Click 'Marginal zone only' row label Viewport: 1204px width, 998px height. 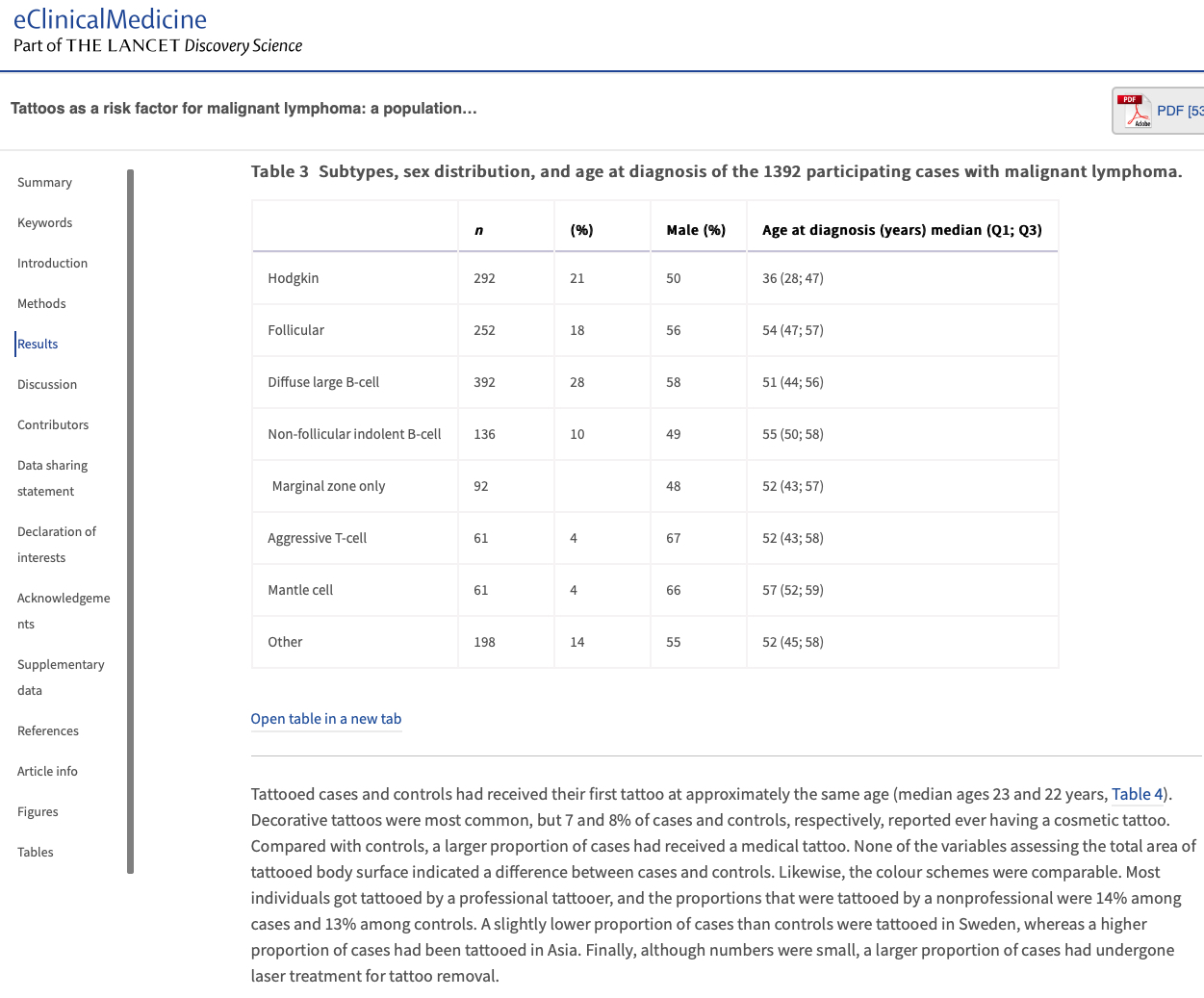[x=328, y=486]
